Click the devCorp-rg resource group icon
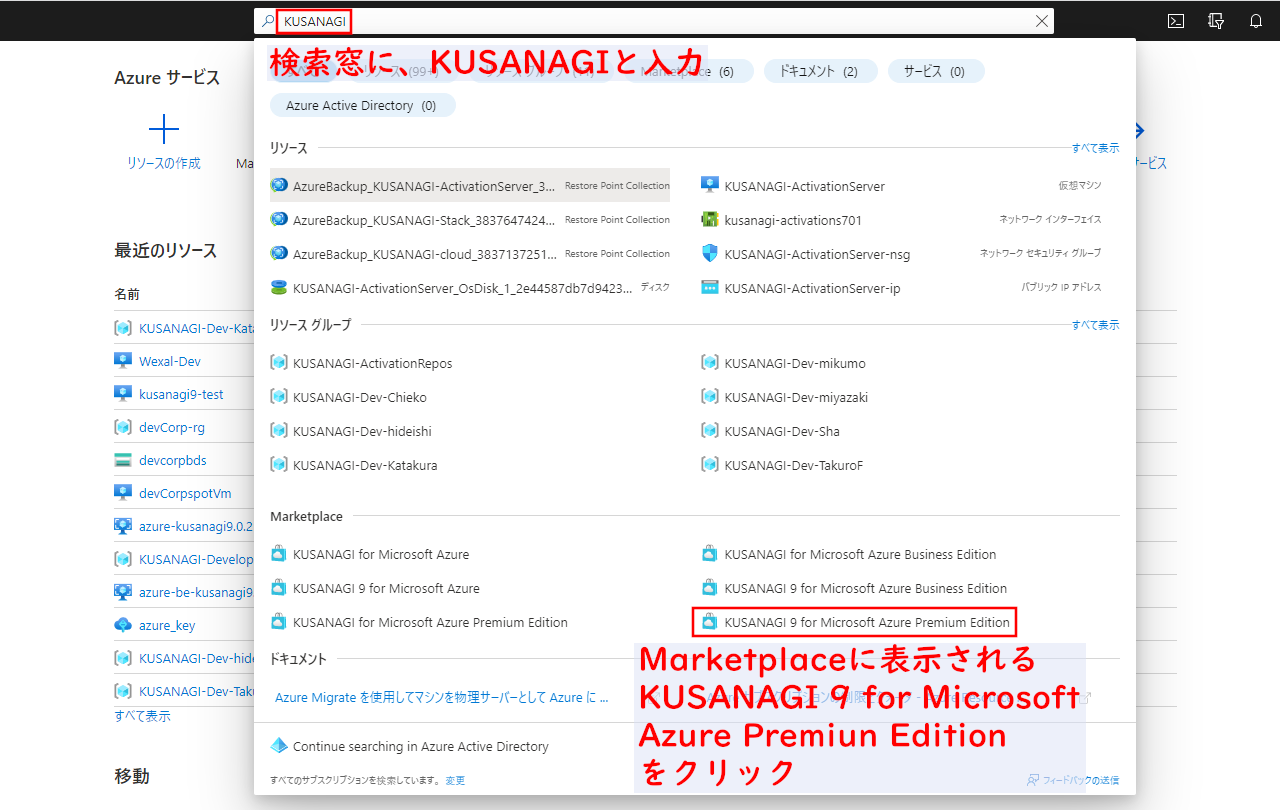1280x810 pixels. click(x=123, y=427)
